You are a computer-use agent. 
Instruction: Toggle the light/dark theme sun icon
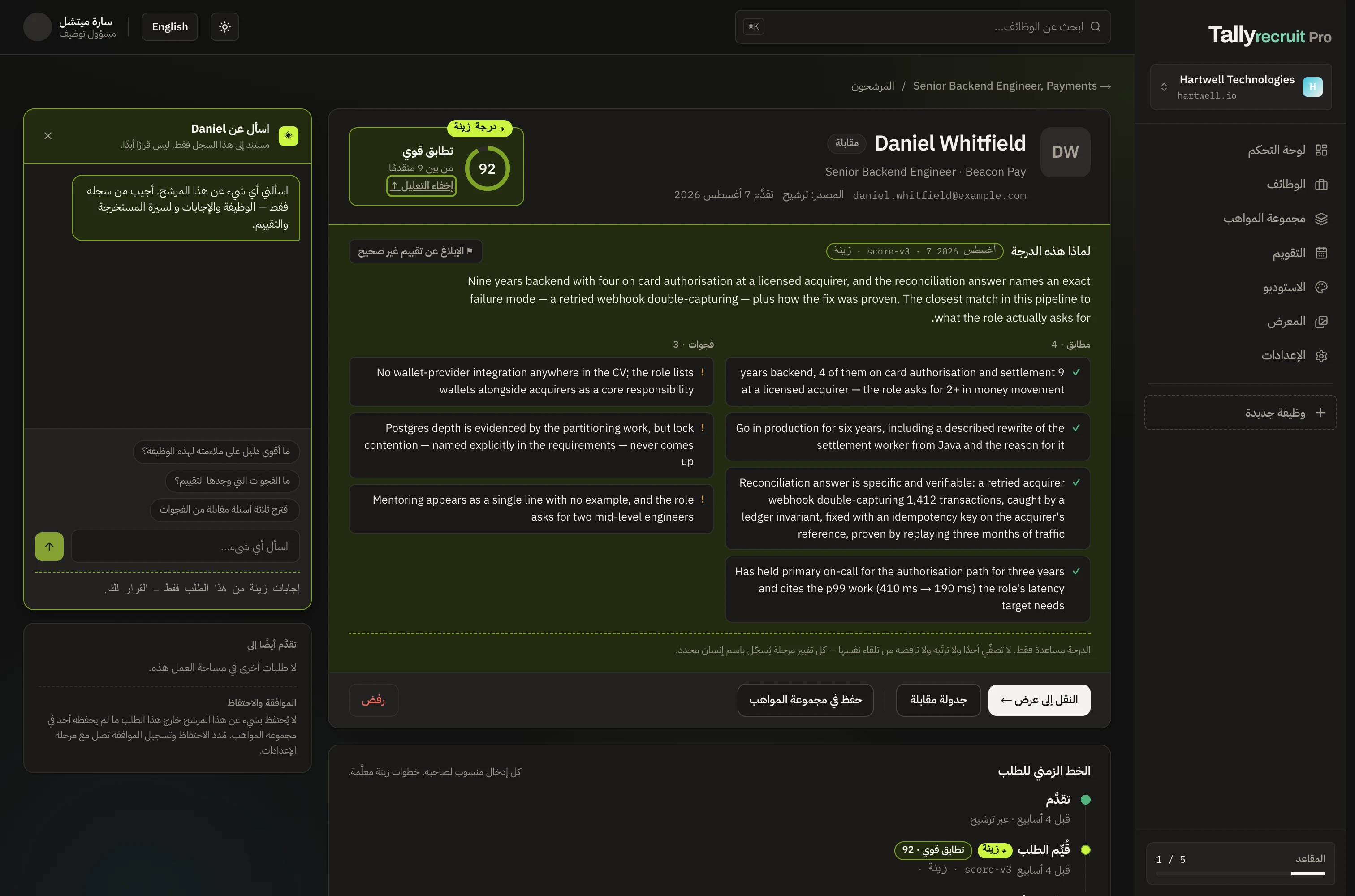point(224,27)
